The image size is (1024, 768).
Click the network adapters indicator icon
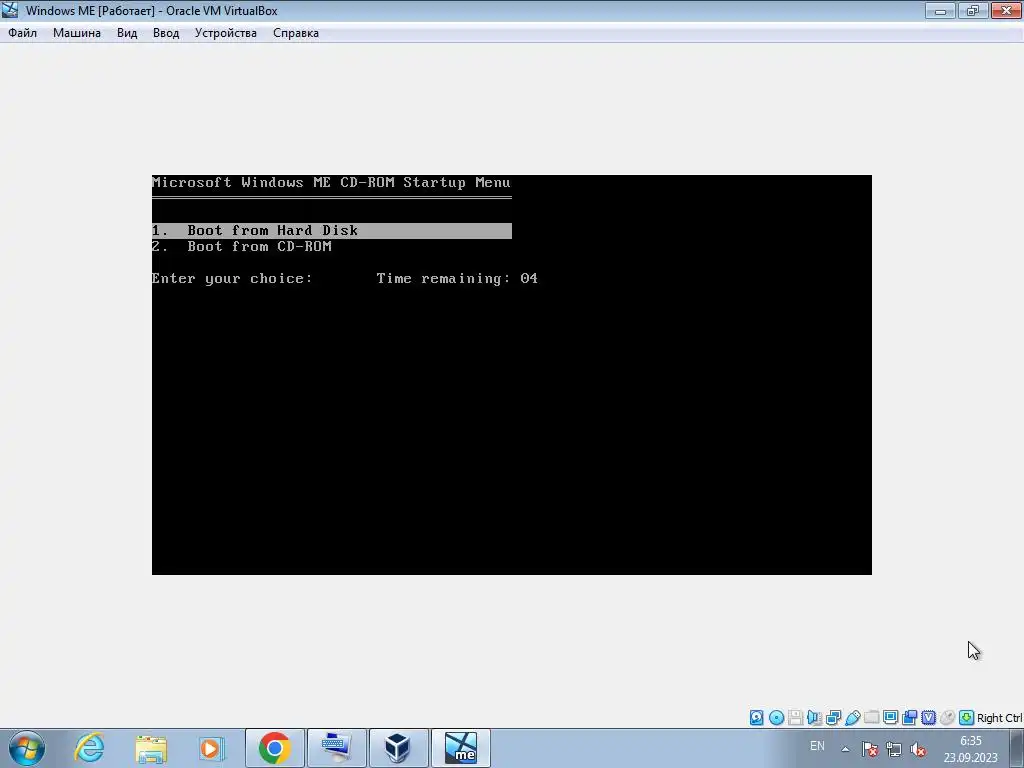pos(833,718)
